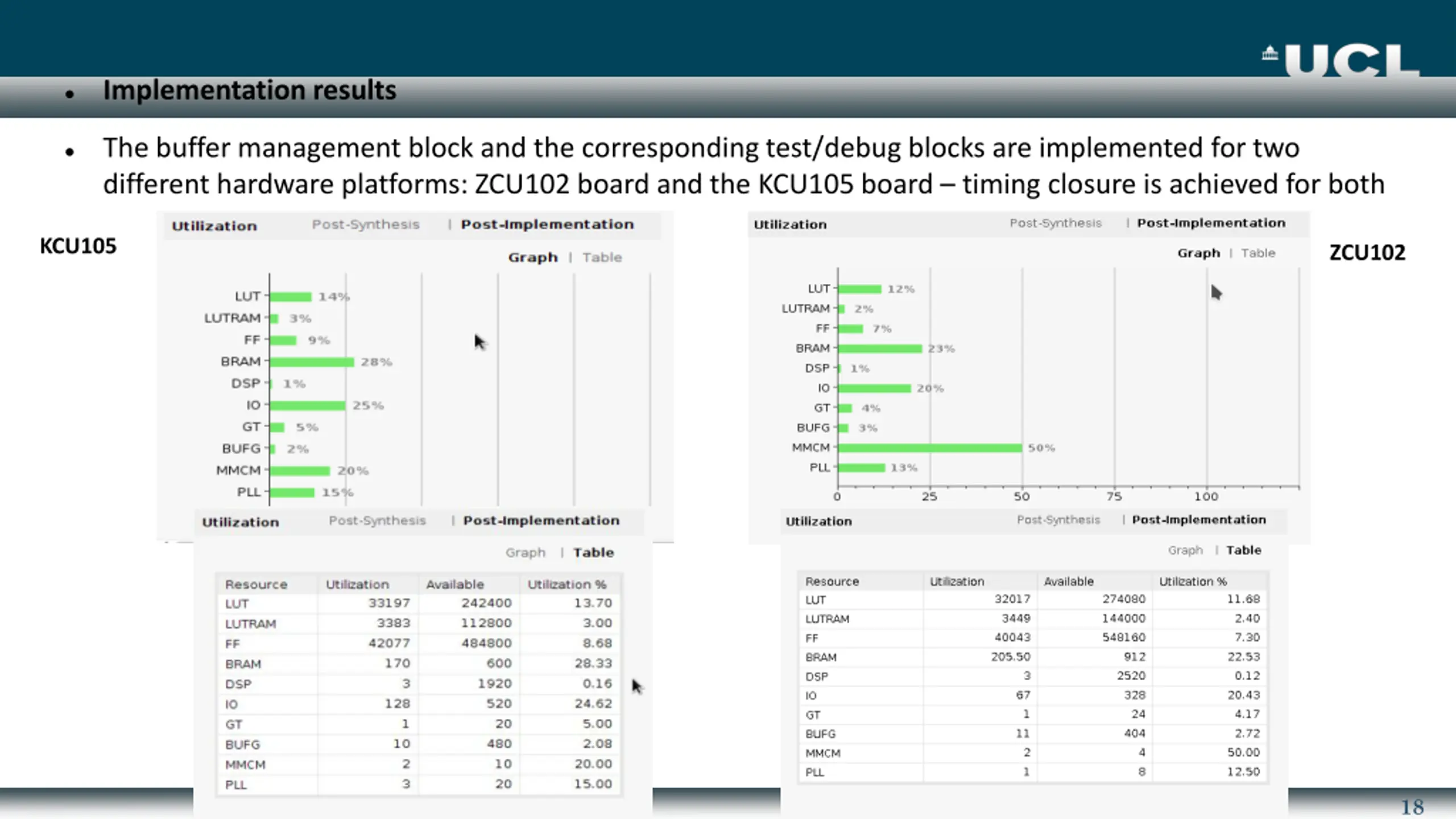Click Utilization % column header in ZCU102 table
1456x819 pixels.
[x=1193, y=582]
